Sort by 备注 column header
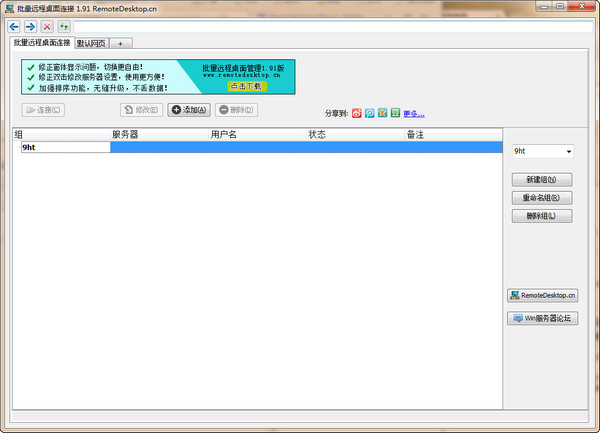The height and width of the screenshot is (433, 600). pos(453,135)
